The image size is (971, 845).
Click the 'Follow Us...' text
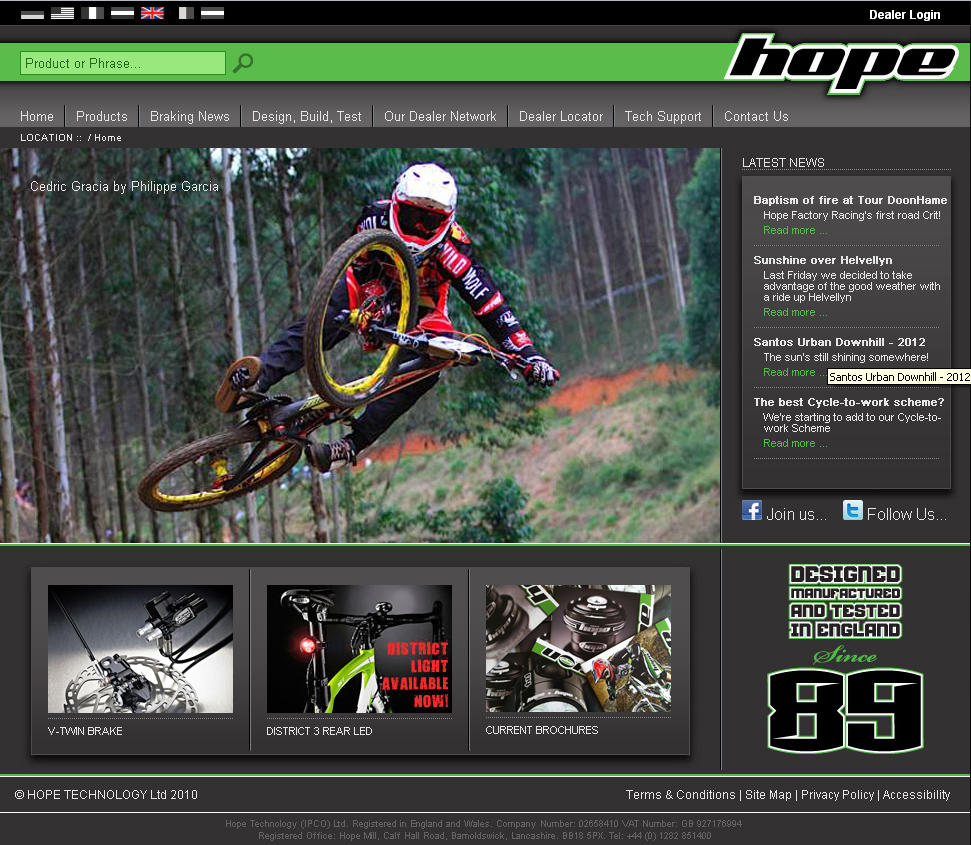[907, 514]
